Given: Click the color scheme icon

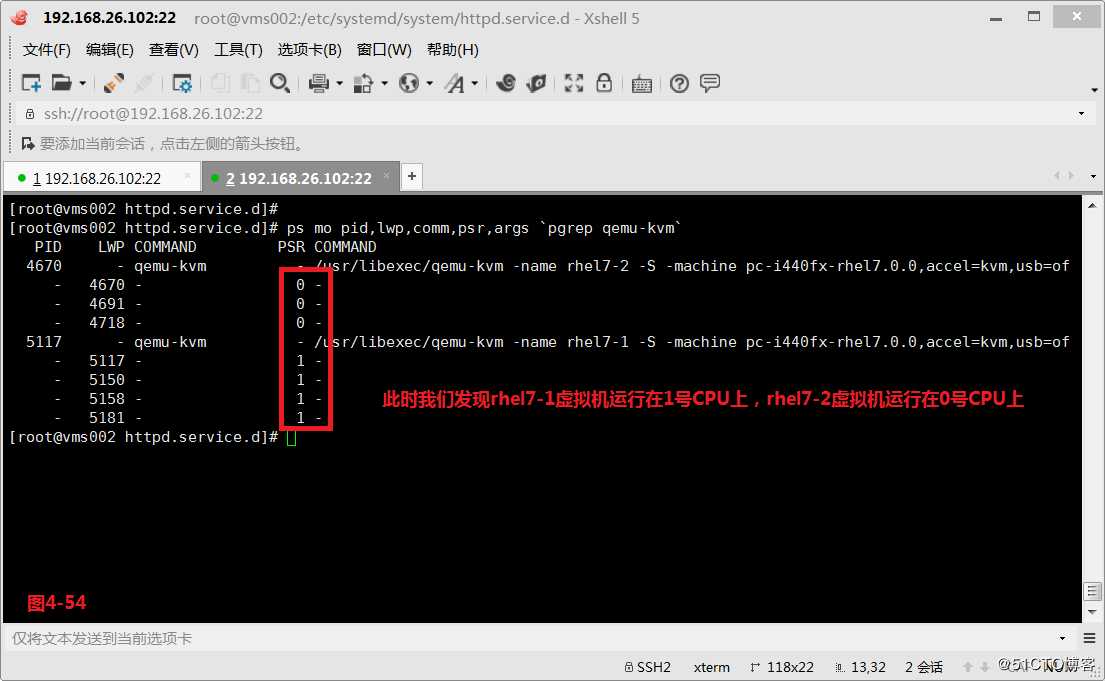Looking at the screenshot, I should [363, 83].
